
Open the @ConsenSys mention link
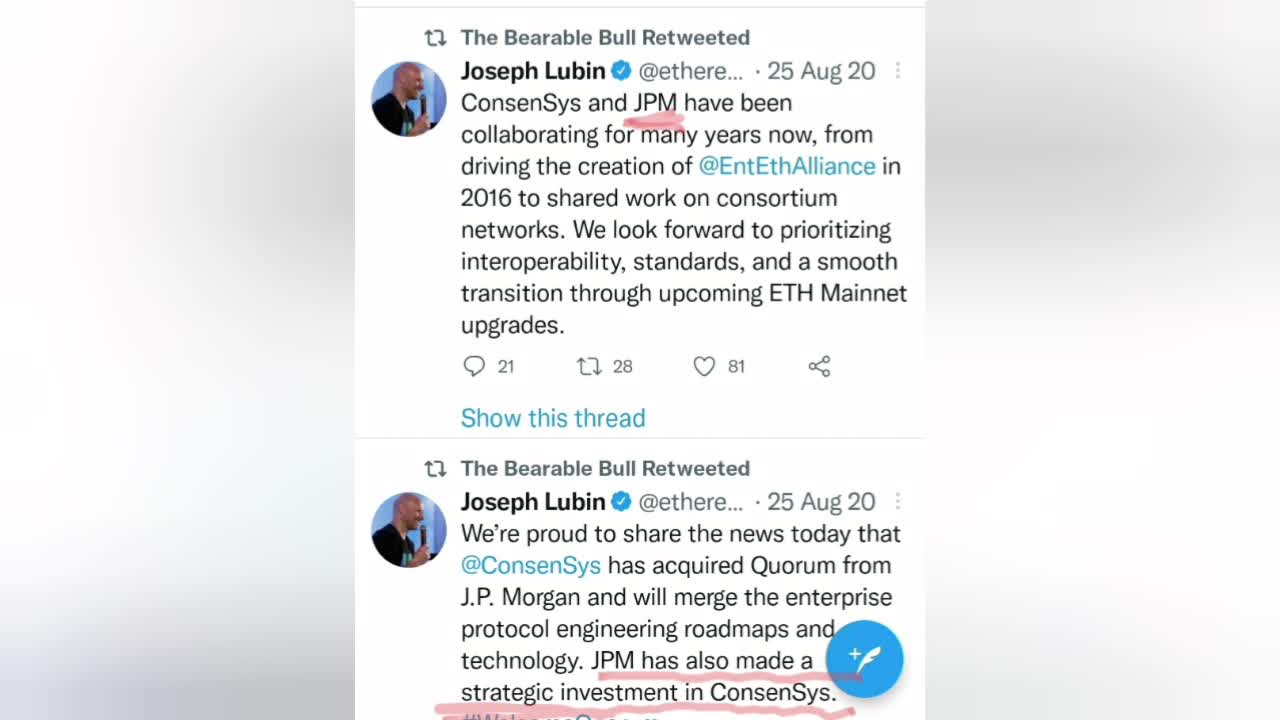coord(530,565)
